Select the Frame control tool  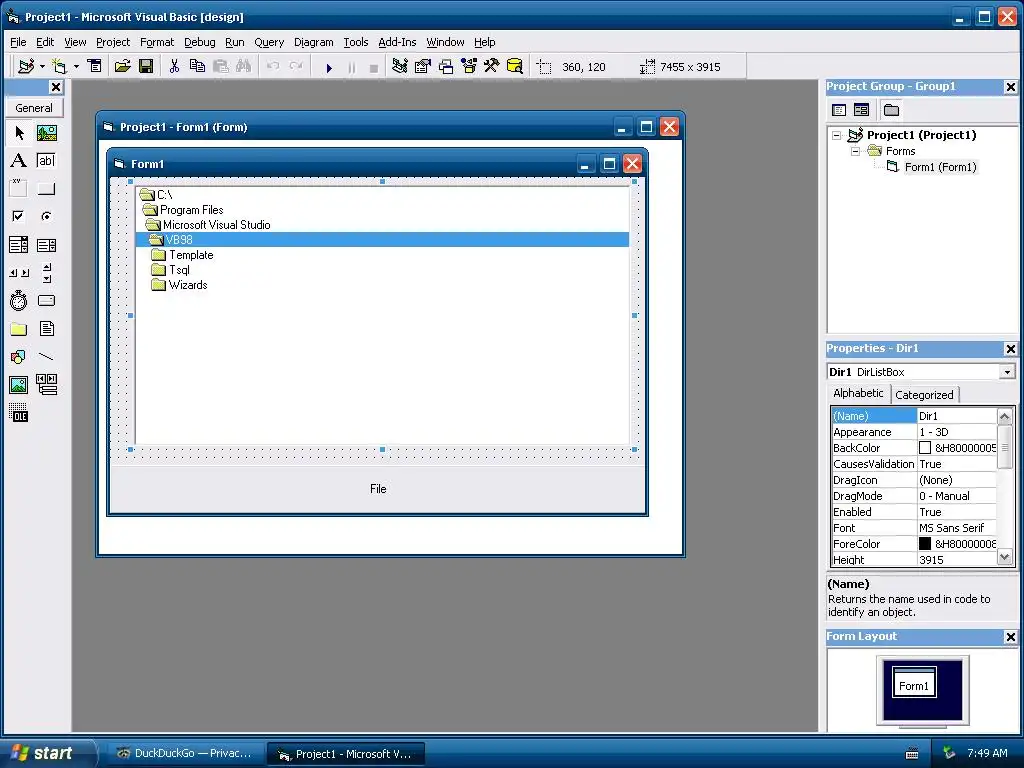19,189
